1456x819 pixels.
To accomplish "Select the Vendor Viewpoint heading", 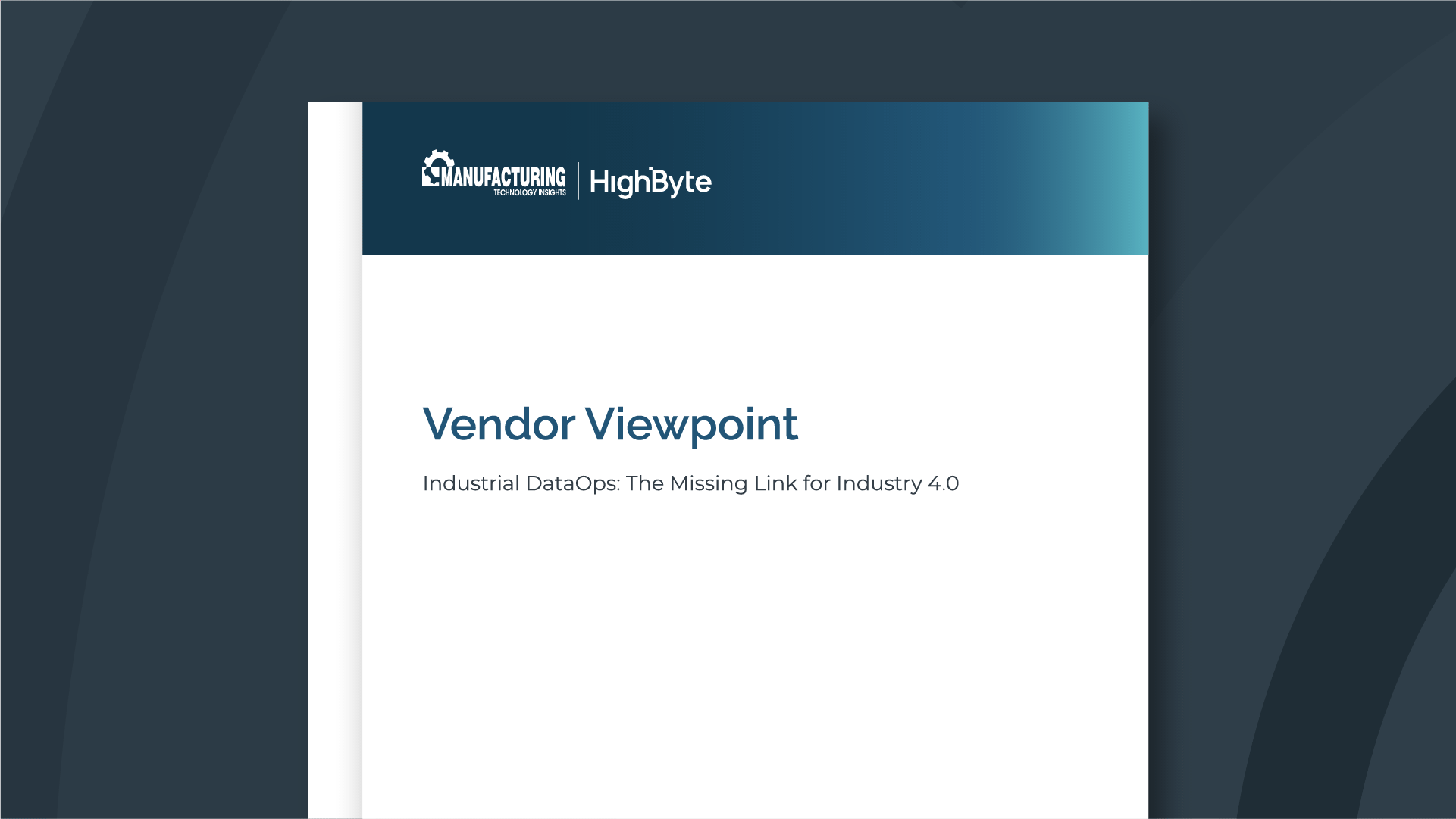I will pos(609,424).
